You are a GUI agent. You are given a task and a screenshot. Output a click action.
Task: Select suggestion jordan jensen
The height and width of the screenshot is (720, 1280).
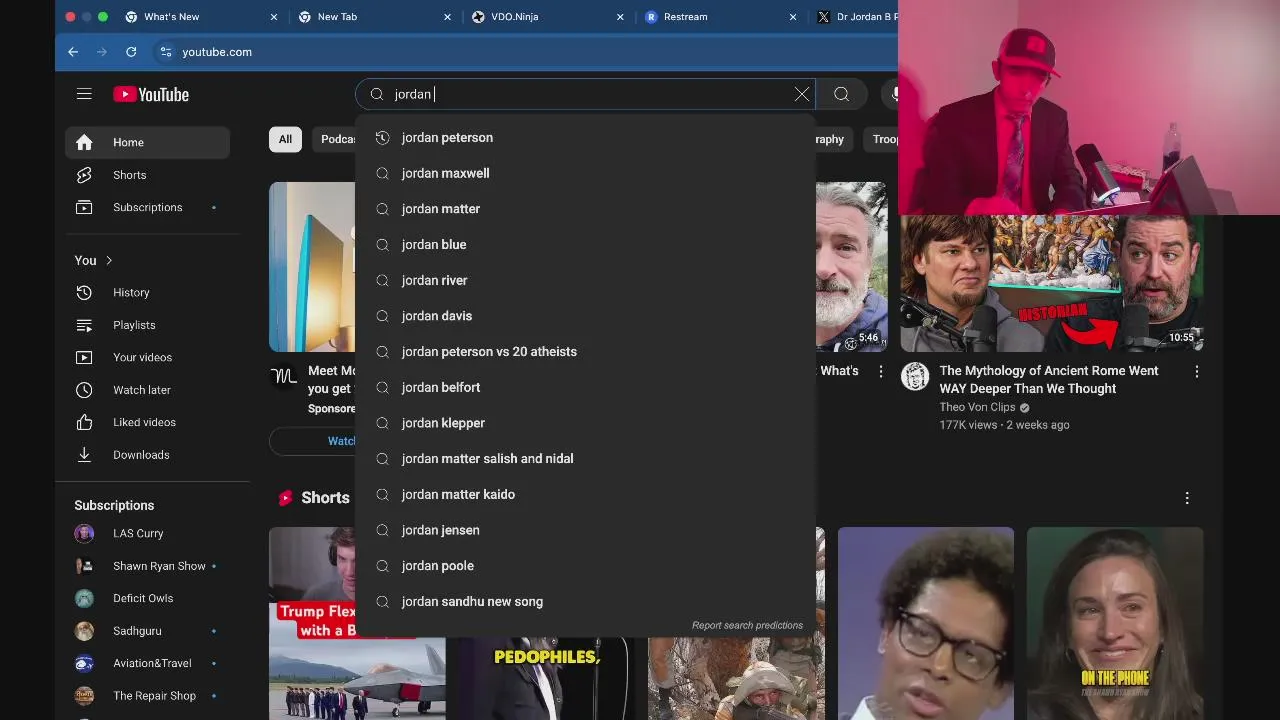pyautogui.click(x=585, y=530)
